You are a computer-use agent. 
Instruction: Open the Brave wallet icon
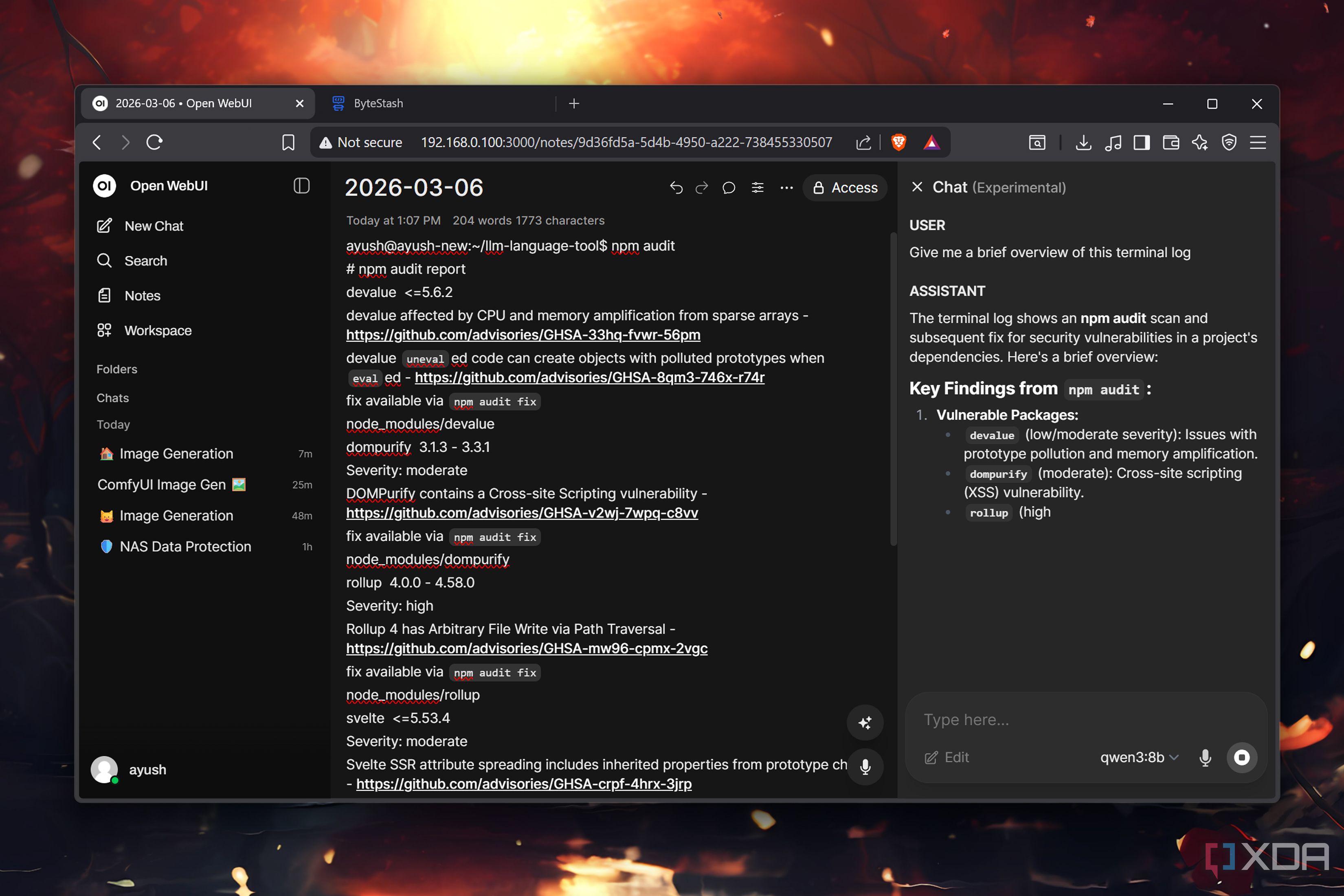coord(1170,142)
